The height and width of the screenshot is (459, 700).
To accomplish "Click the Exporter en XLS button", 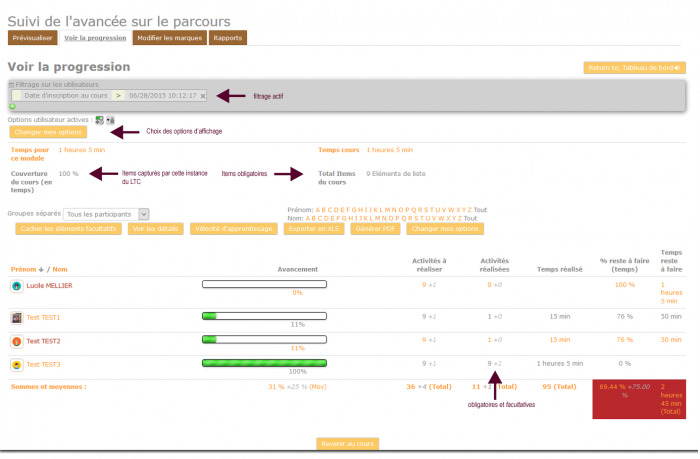I will point(313,229).
